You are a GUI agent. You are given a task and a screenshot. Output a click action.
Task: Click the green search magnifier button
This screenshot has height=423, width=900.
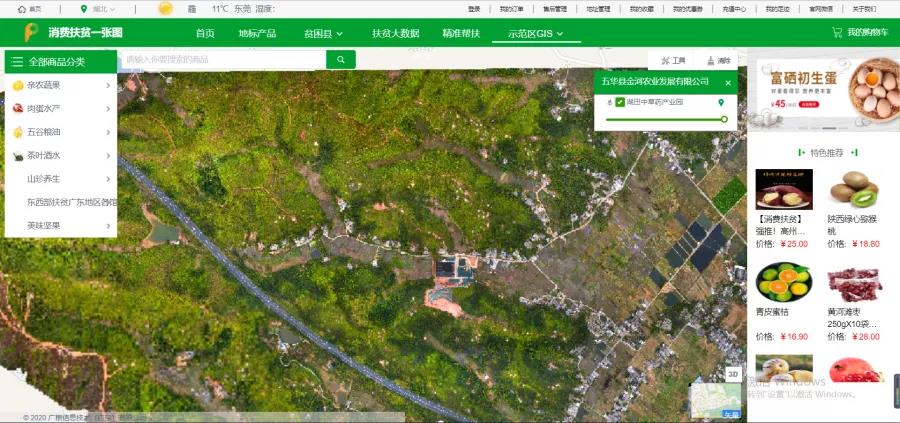(341, 61)
